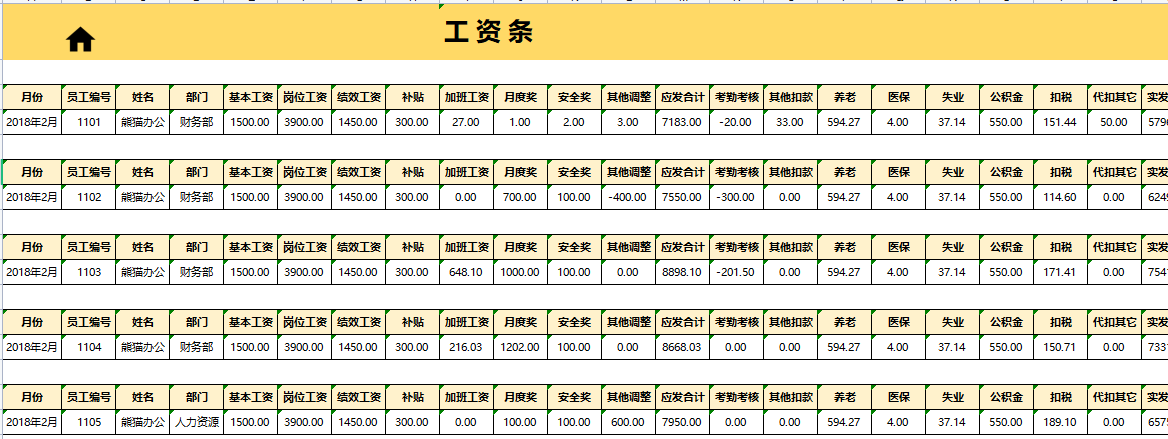This screenshot has height=439, width=1168.
Task: Click 月度奖 value 1.00 in row 1101
Action: tap(520, 122)
